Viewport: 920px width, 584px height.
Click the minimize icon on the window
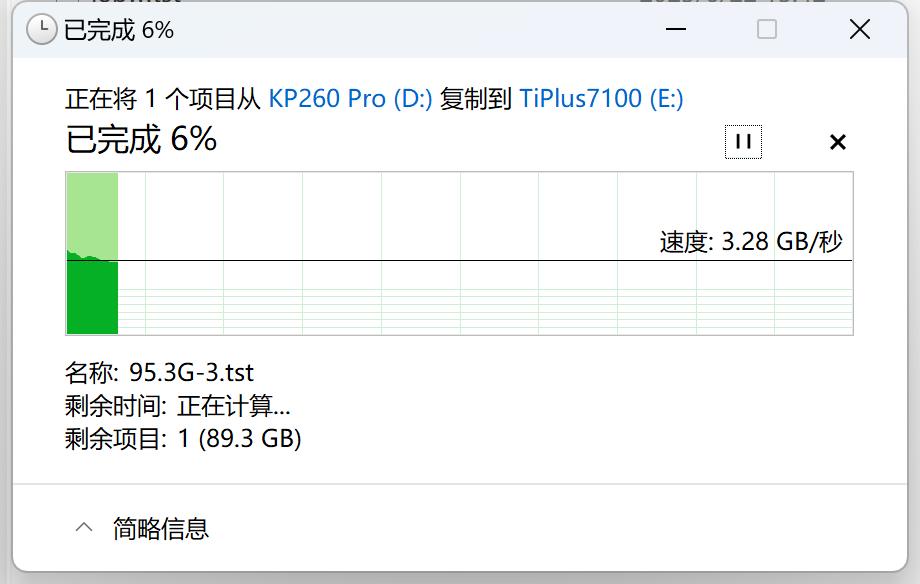676,30
